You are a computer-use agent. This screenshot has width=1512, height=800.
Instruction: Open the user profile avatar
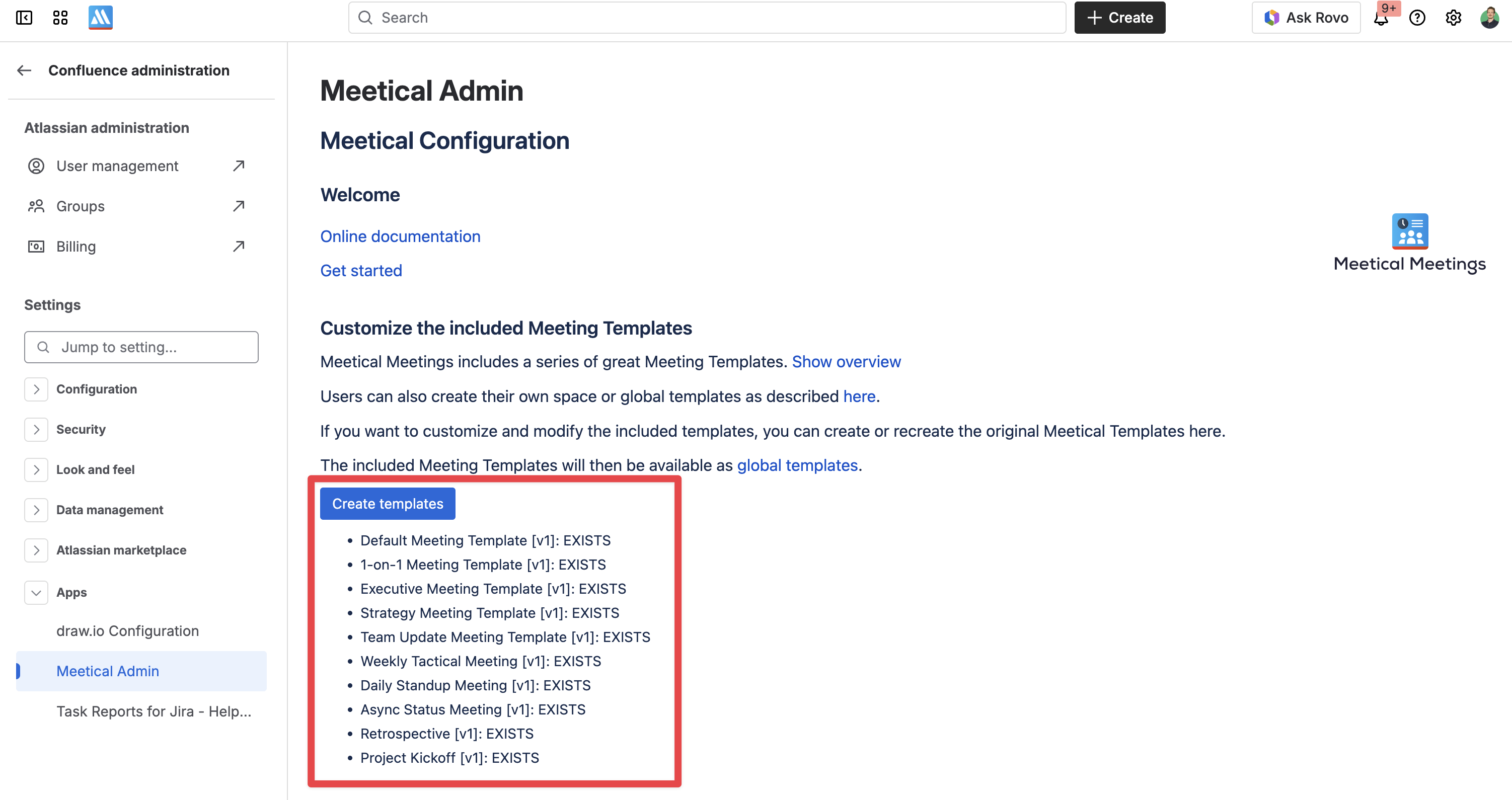(x=1489, y=18)
